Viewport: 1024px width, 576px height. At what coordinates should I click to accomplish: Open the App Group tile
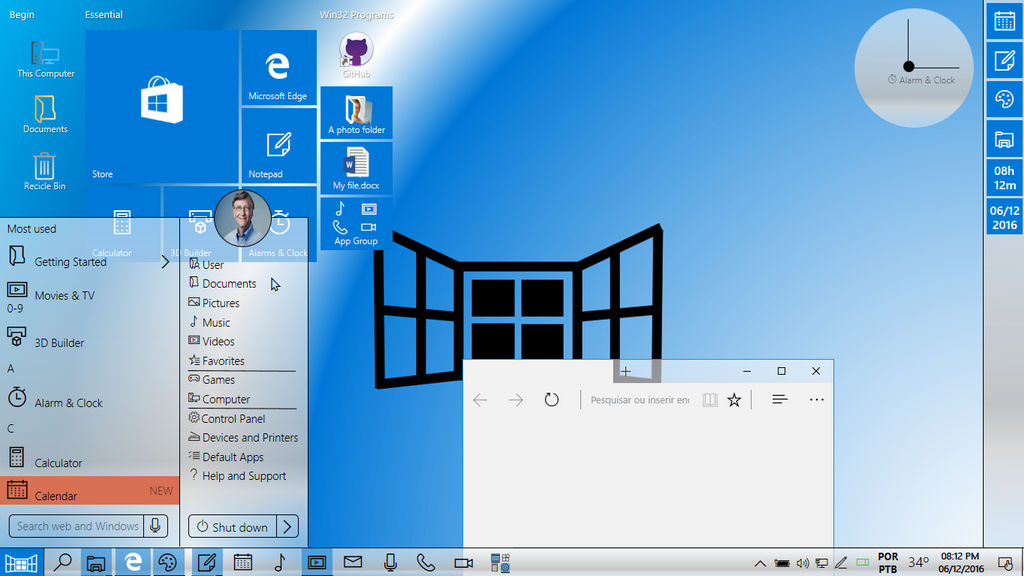coord(357,223)
